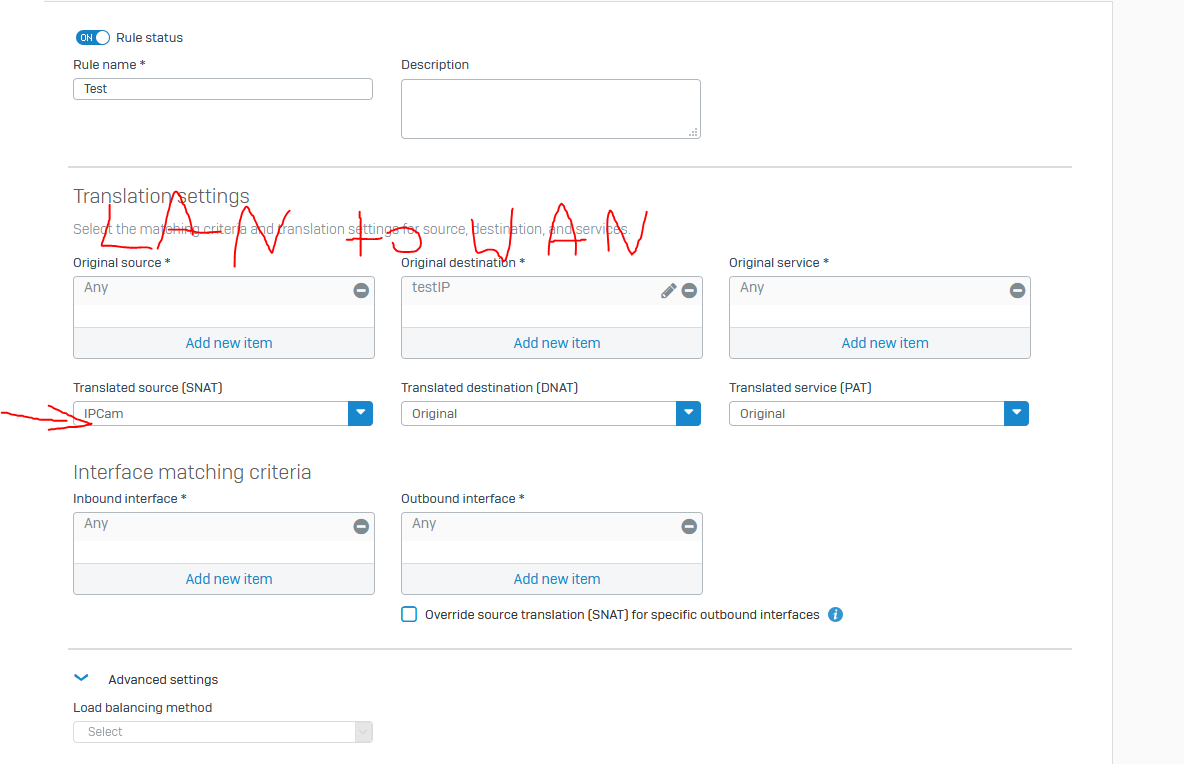Remove Any from Inbound interface list
This screenshot has width=1184, height=764.
pos(361,527)
